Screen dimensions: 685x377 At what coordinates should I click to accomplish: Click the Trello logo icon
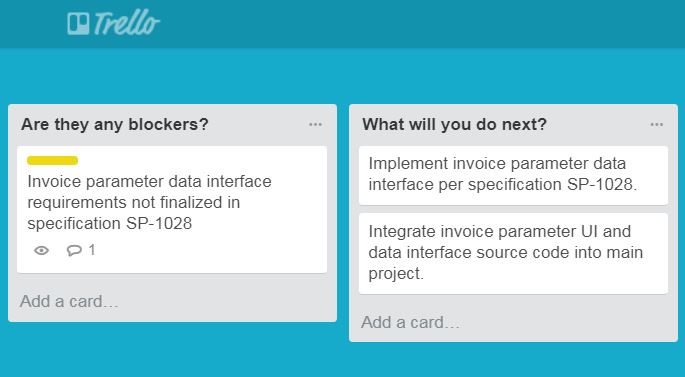(x=79, y=23)
